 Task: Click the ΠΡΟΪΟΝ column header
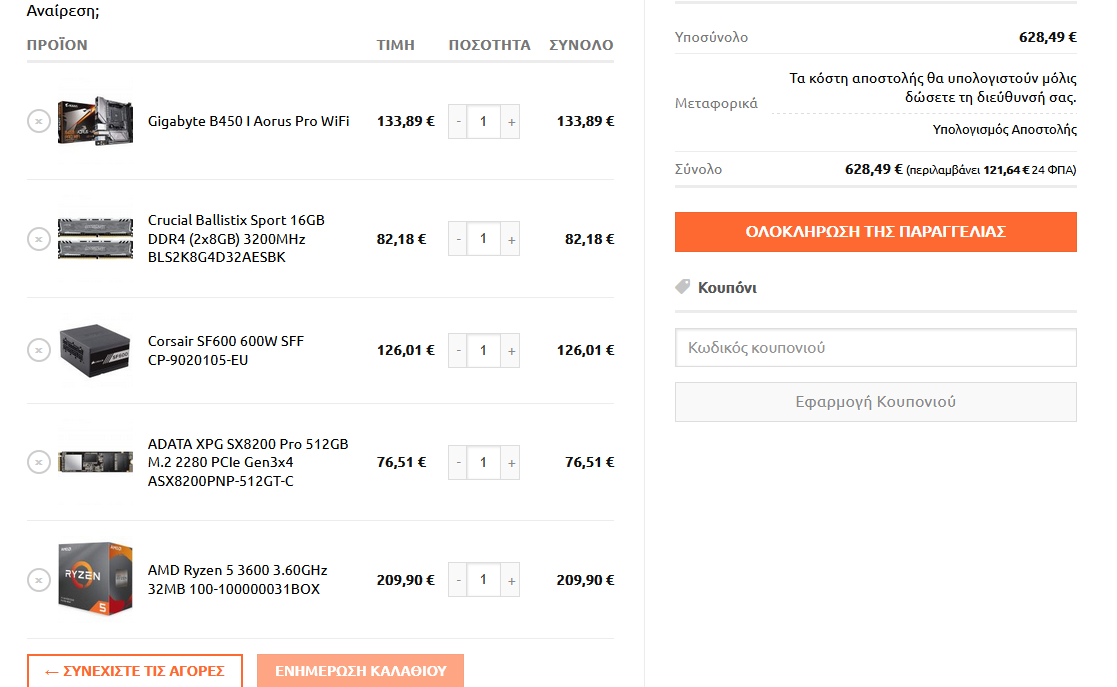tap(57, 45)
